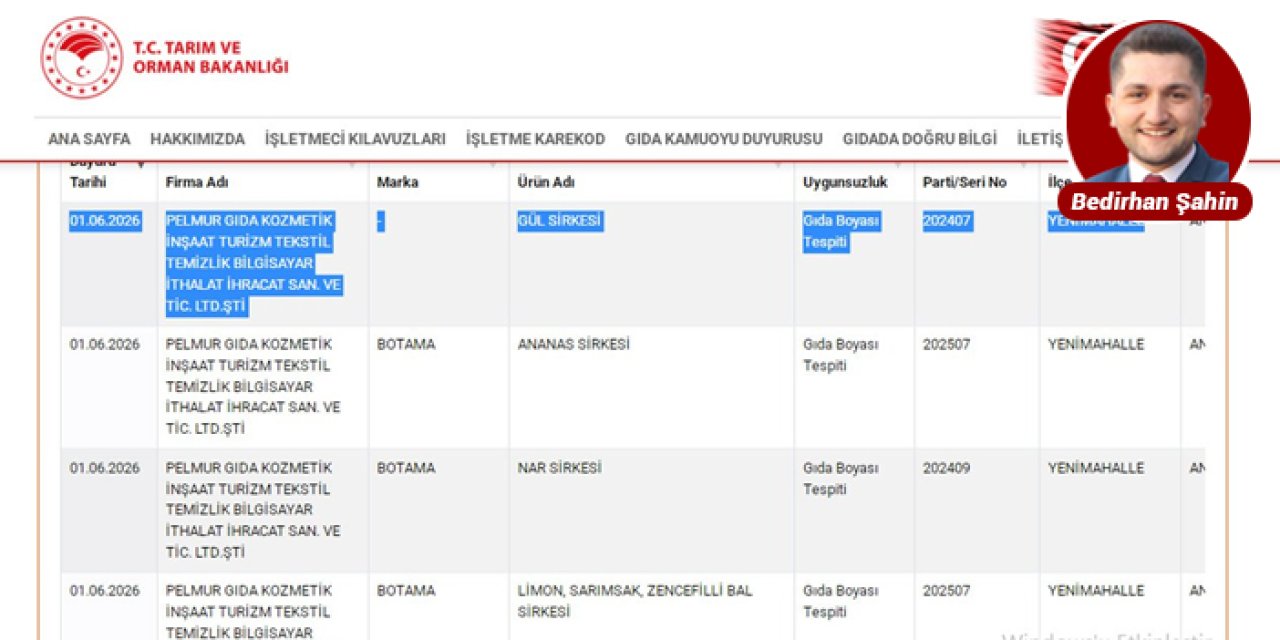Sort by the Parti/Seri No column header
The height and width of the screenshot is (640, 1280).
point(965,182)
